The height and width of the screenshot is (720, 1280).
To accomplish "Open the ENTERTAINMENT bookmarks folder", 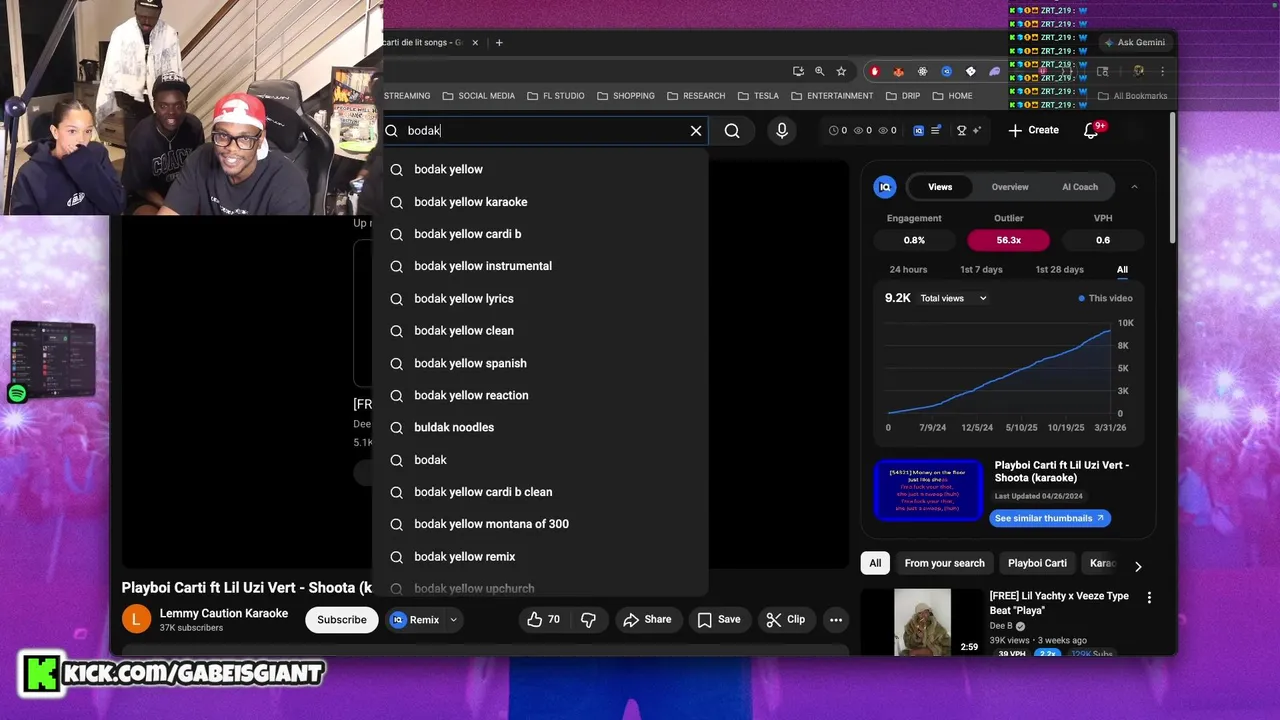I will 832,96.
